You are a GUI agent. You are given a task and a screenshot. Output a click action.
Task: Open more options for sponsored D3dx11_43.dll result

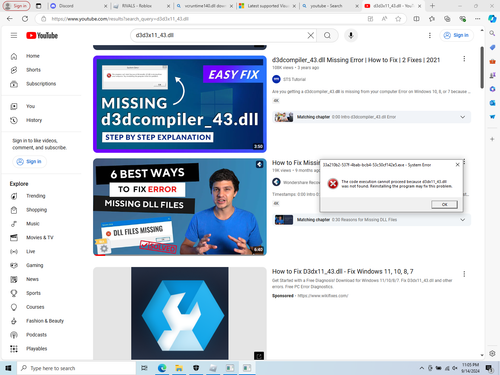(x=464, y=274)
